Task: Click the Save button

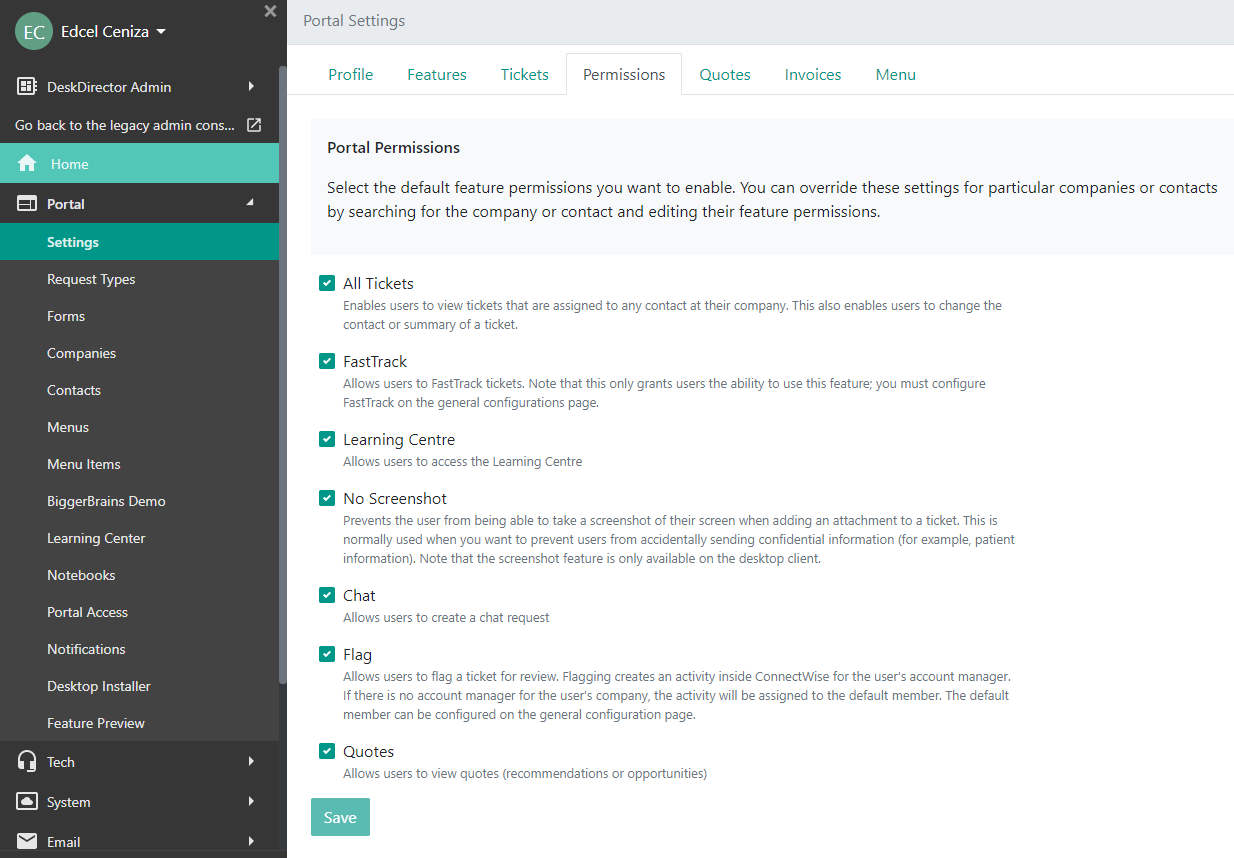Action: click(x=340, y=817)
